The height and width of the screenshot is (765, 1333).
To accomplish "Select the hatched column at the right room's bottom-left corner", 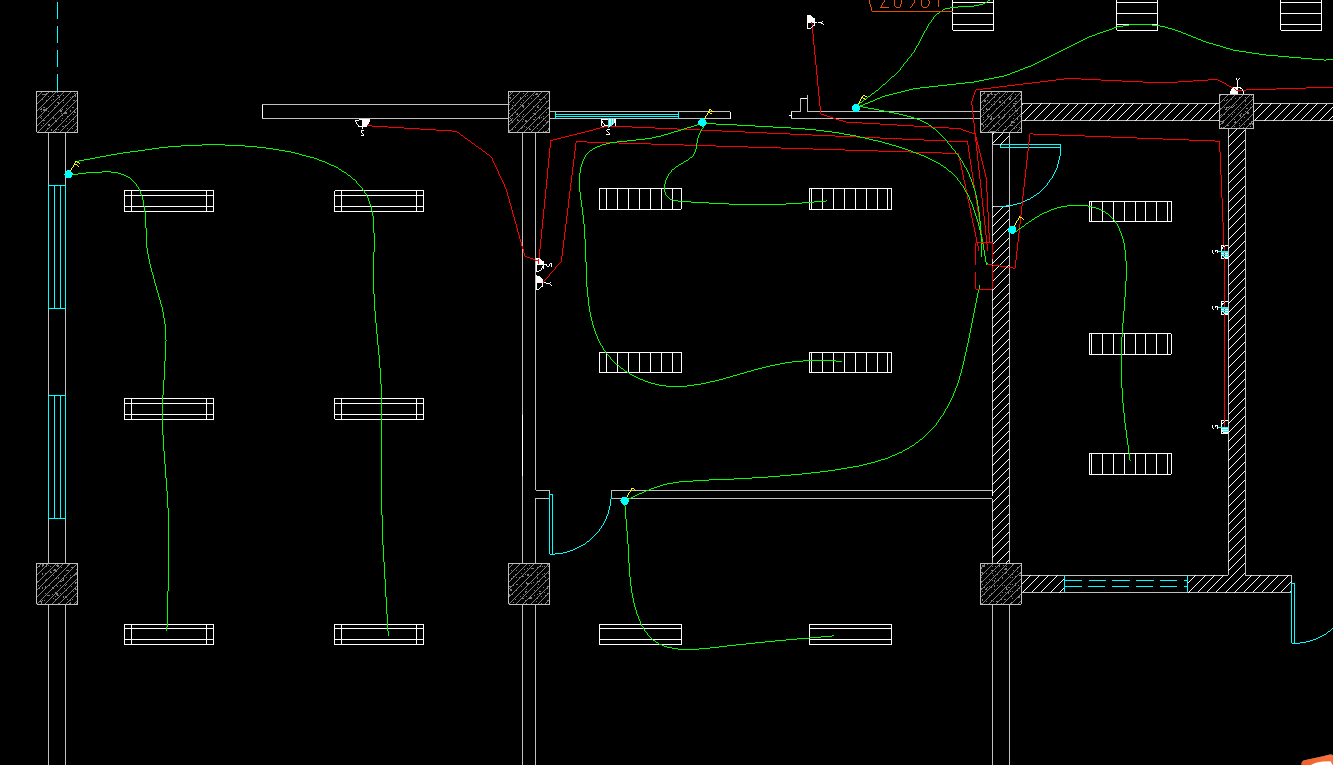I will [x=1000, y=584].
